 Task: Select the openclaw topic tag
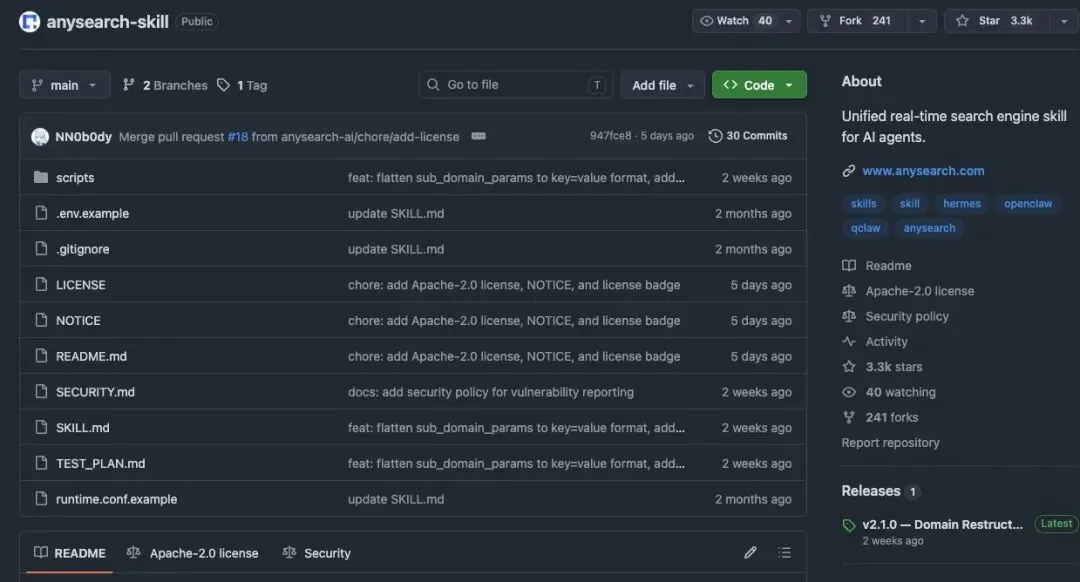tap(1028, 203)
